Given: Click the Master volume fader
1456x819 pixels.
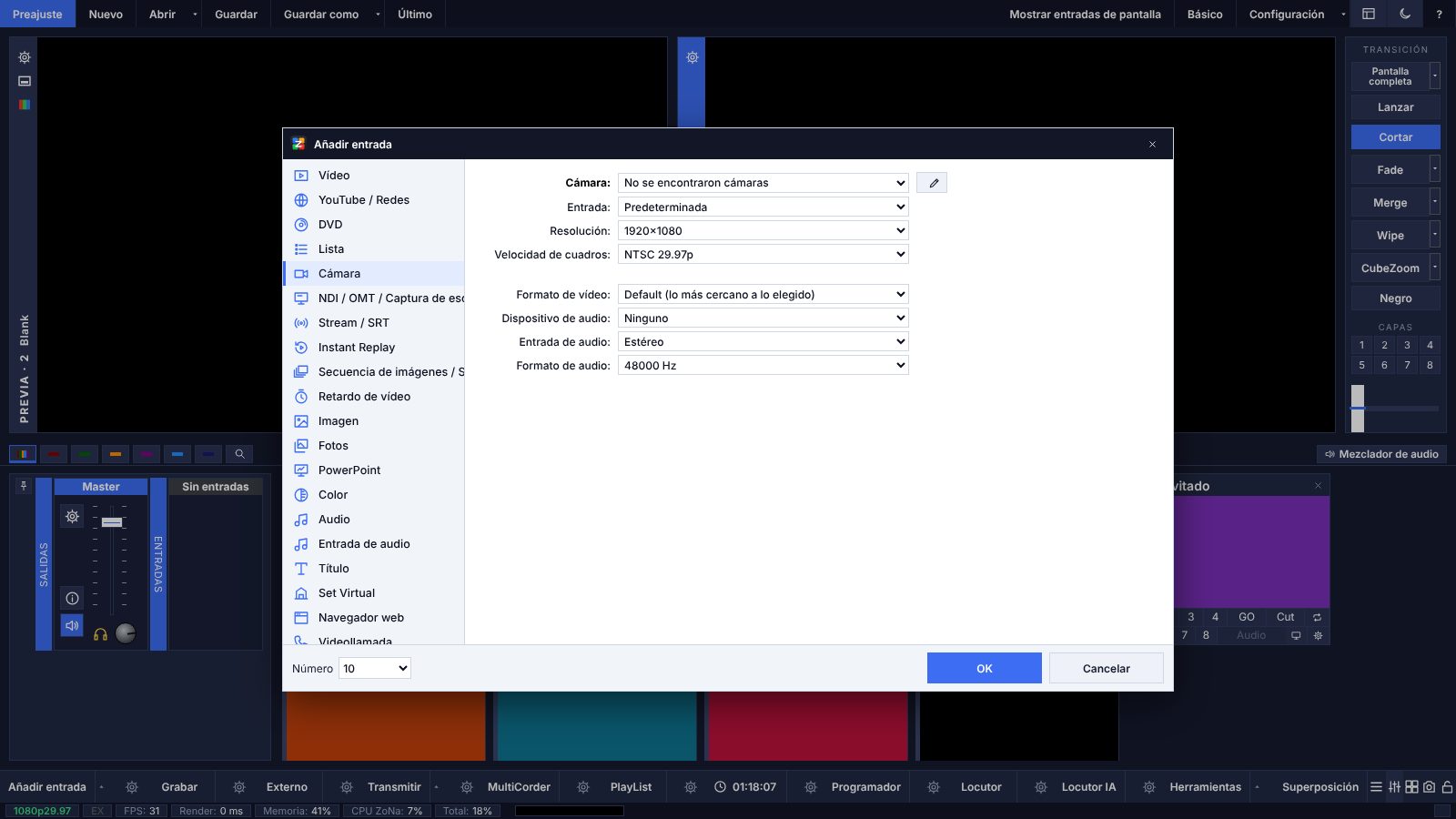Looking at the screenshot, I should click(112, 522).
